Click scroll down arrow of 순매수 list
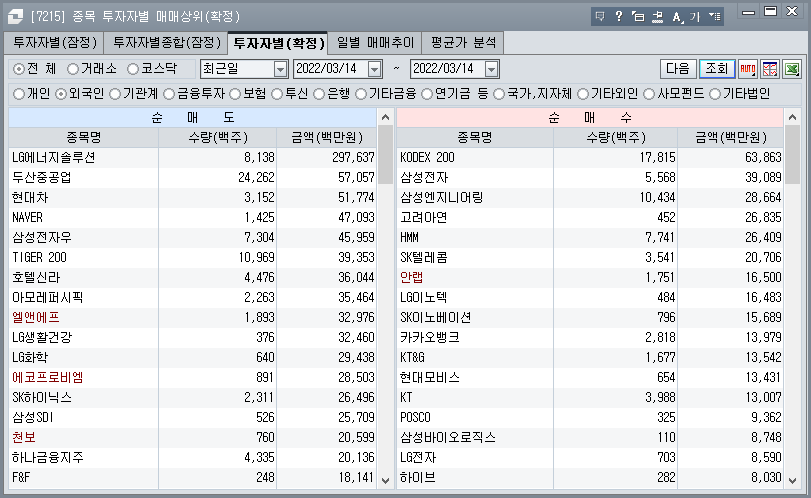 [x=792, y=480]
